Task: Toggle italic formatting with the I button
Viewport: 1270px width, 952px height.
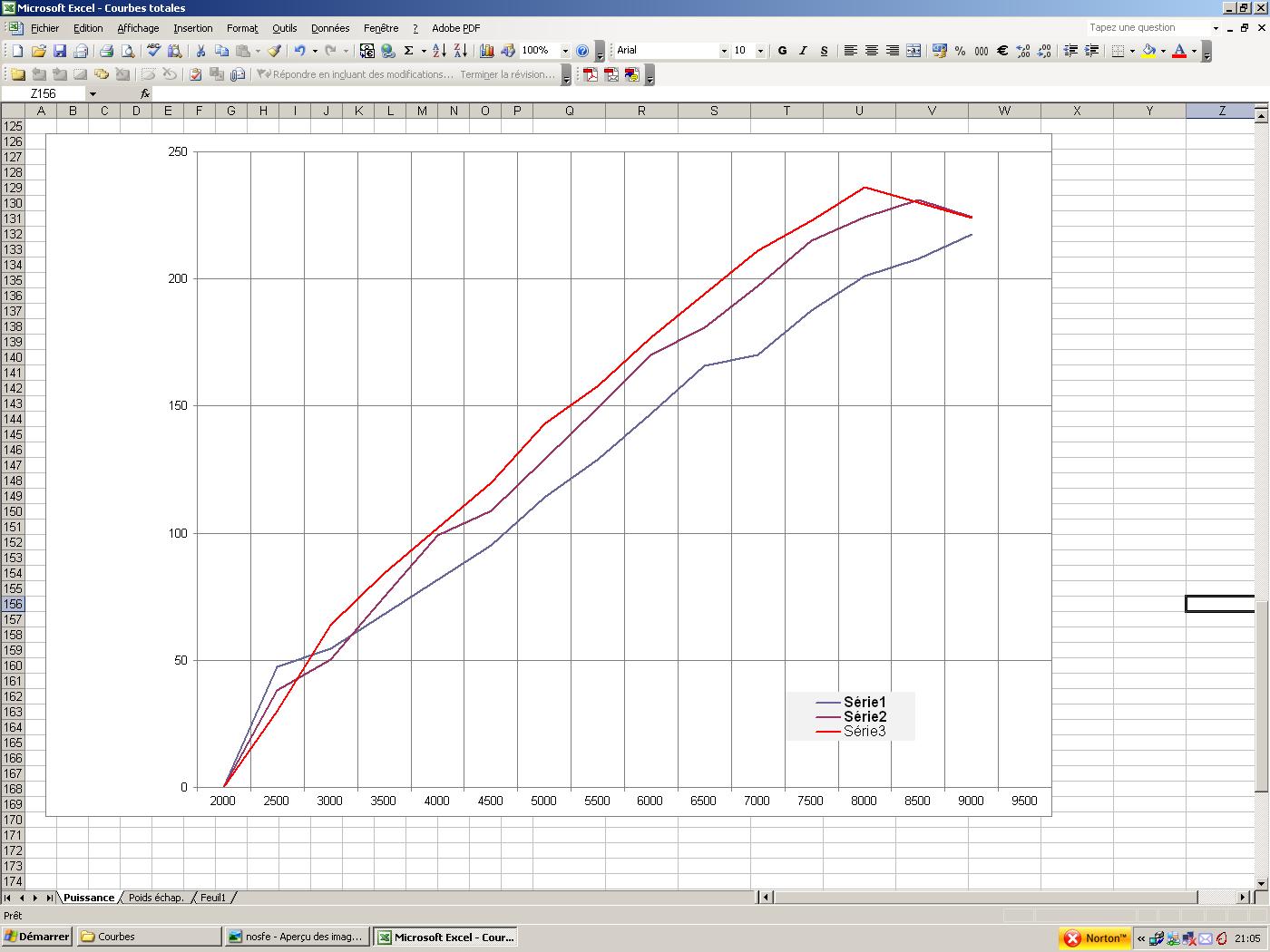Action: click(x=803, y=51)
